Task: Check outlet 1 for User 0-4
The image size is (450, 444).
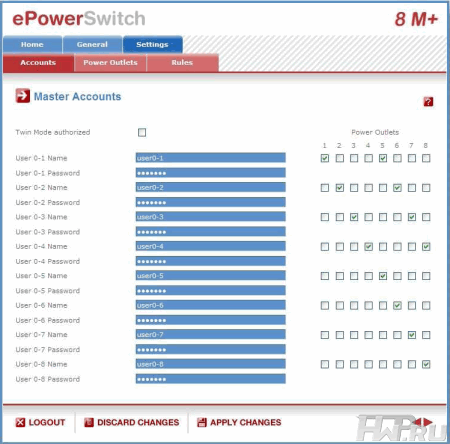Action: (x=325, y=247)
